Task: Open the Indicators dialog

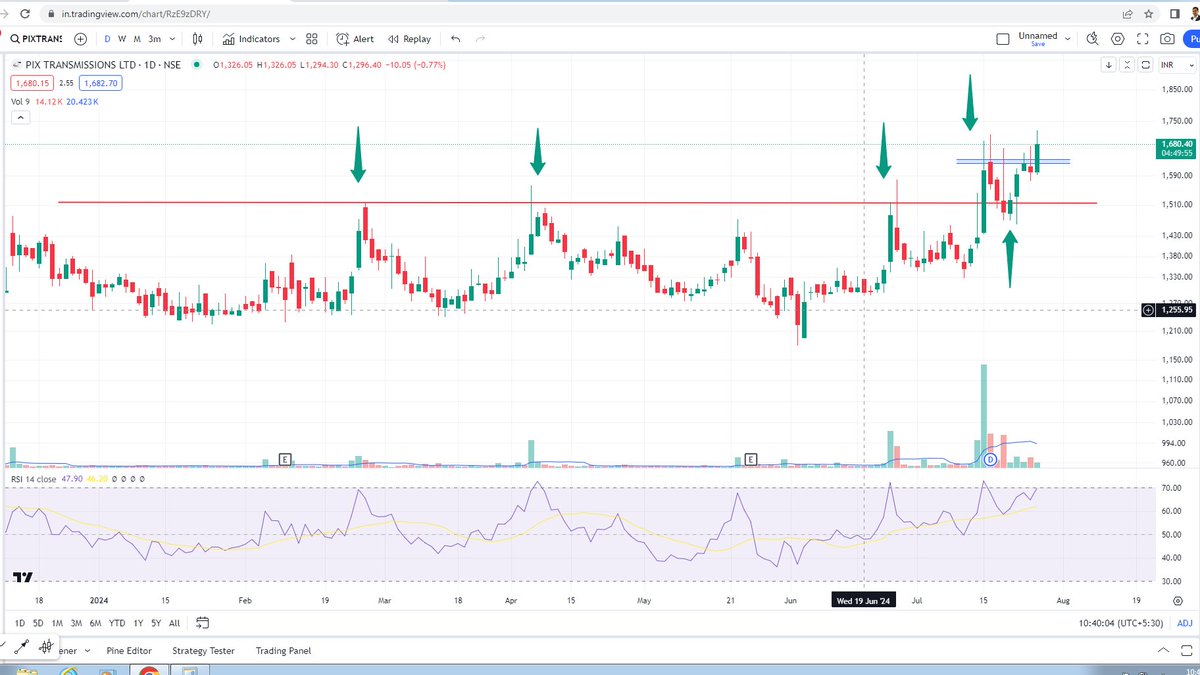Action: click(251, 39)
